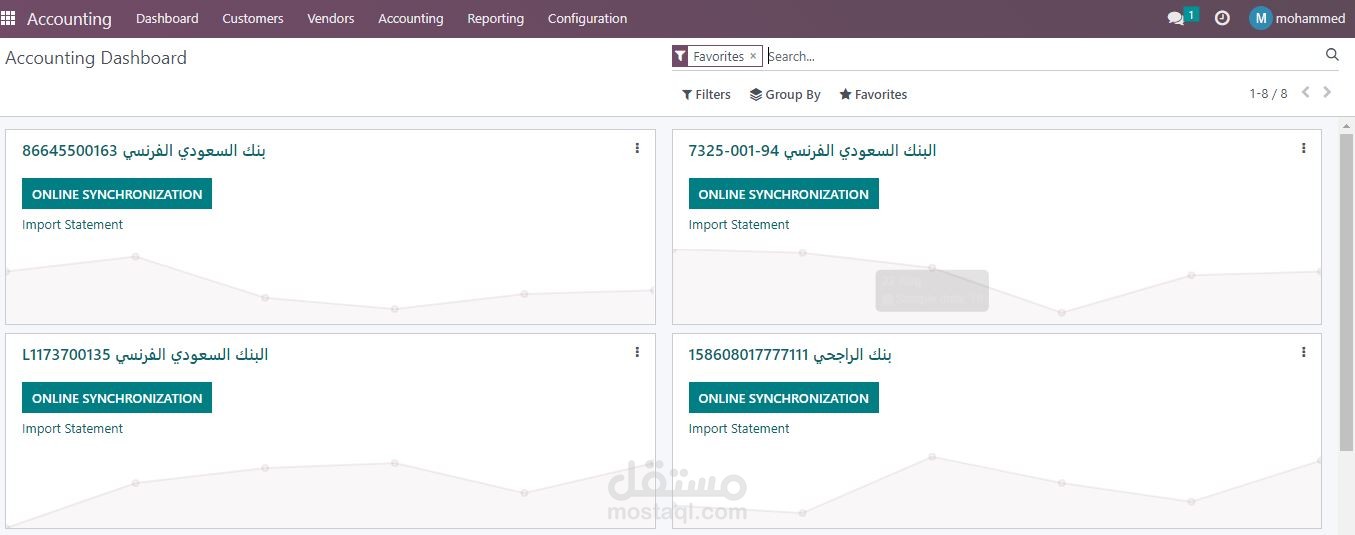Open the Configuration menu
Screen dimensions: 1355x535
coord(588,18)
